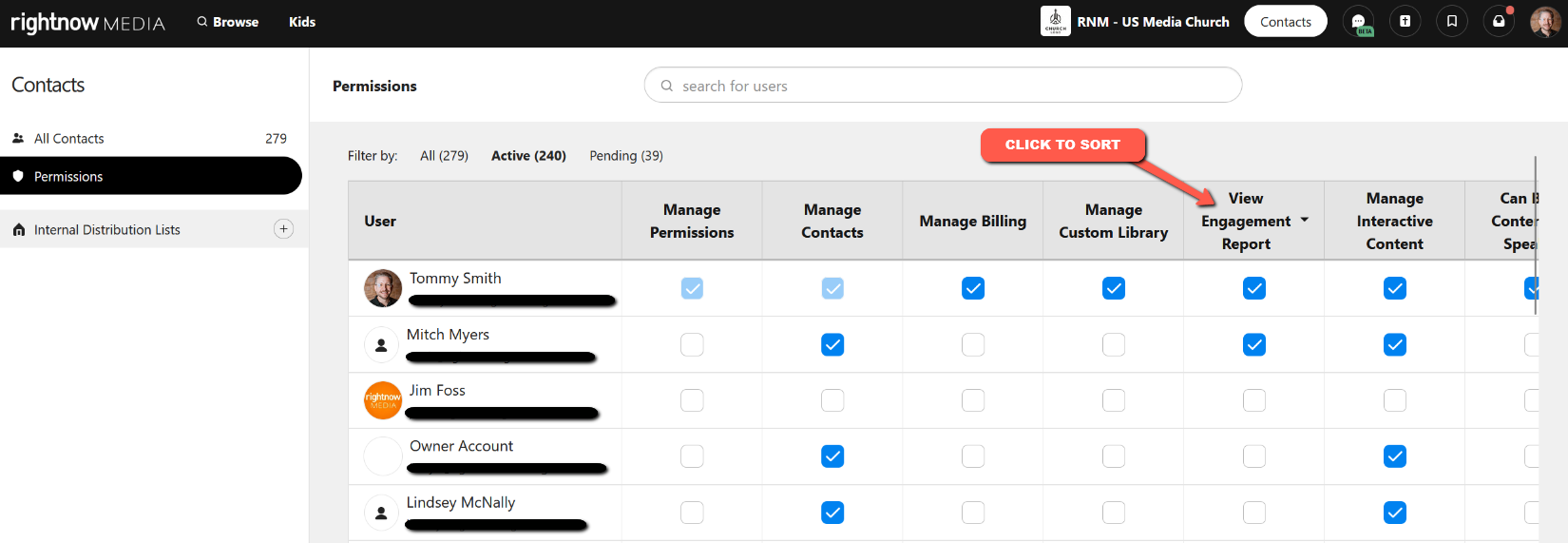Click the RNM - US Media Church name
The image size is (1568, 543).
point(1153,22)
